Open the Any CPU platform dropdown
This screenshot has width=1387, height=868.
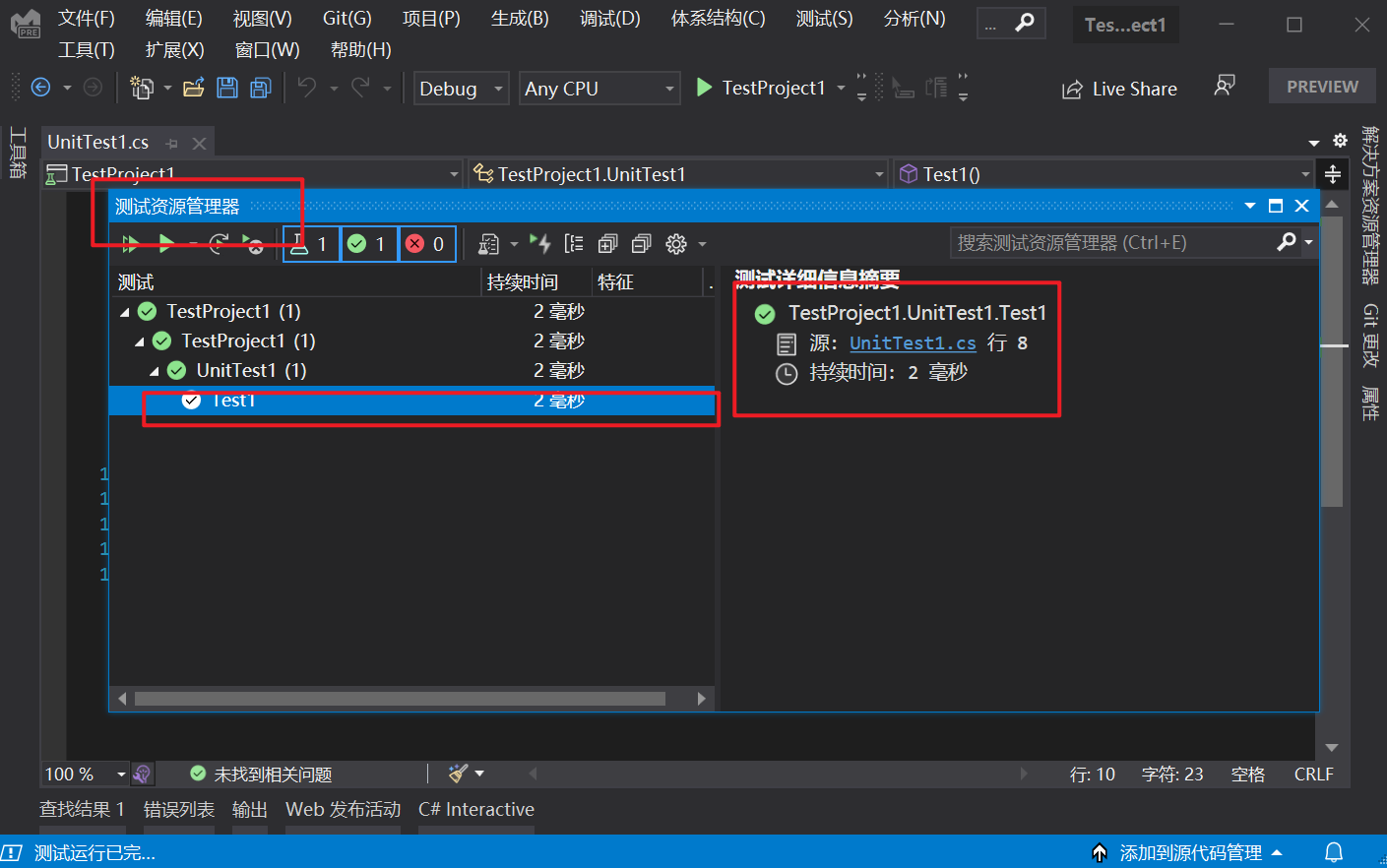[599, 89]
